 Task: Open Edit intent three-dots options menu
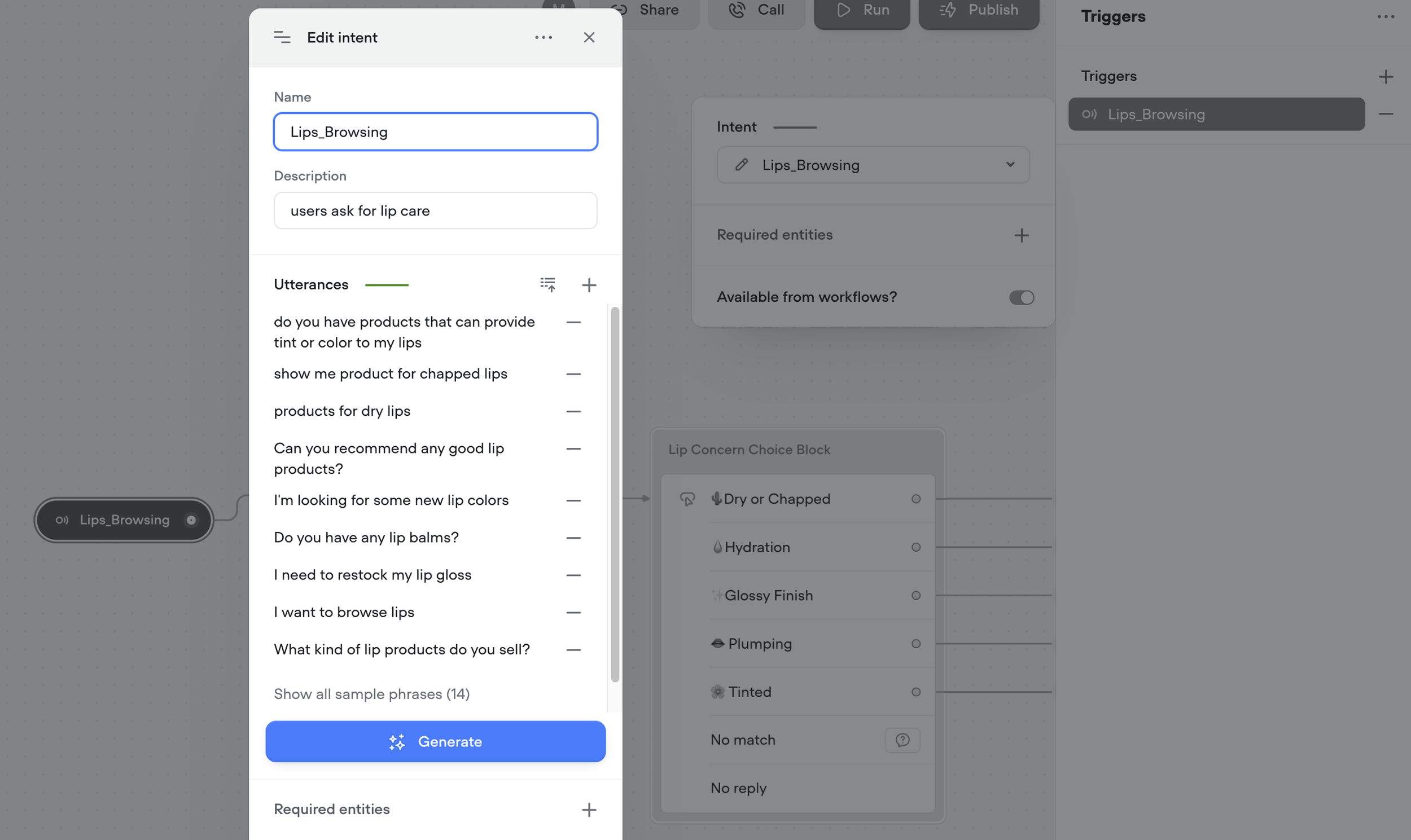point(543,37)
